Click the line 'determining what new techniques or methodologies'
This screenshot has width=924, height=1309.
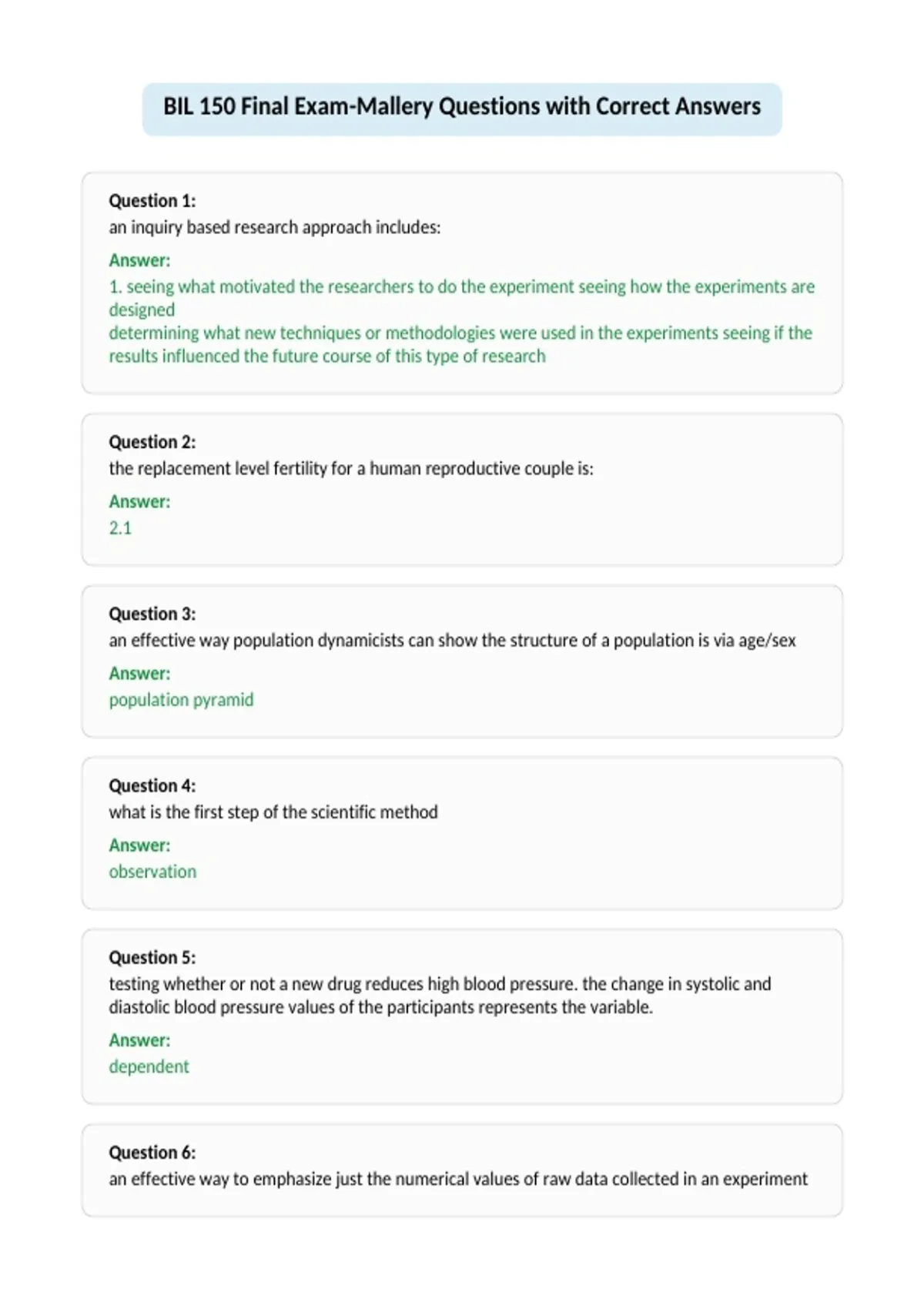pos(460,344)
